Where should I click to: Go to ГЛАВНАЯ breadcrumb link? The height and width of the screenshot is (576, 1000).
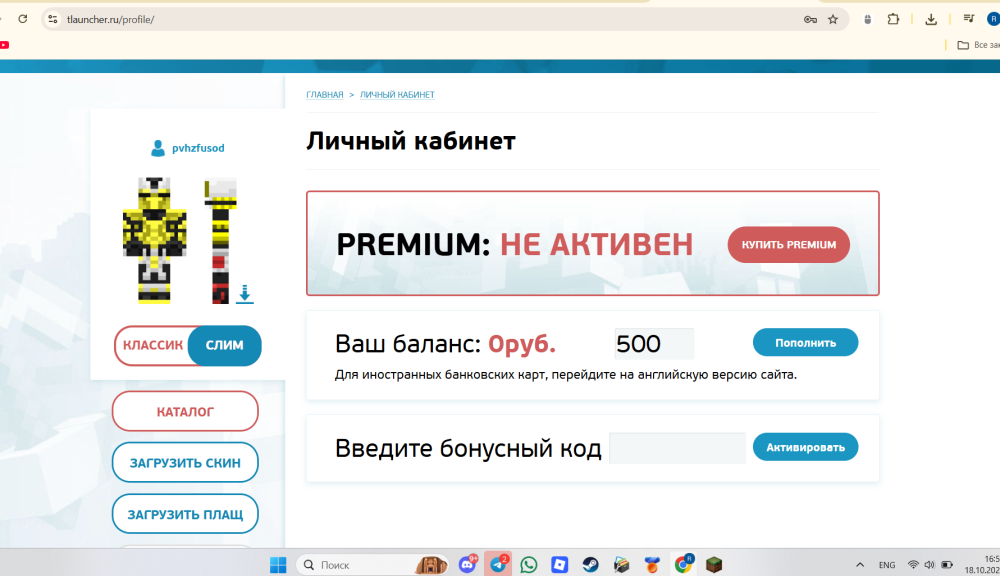tap(325, 94)
